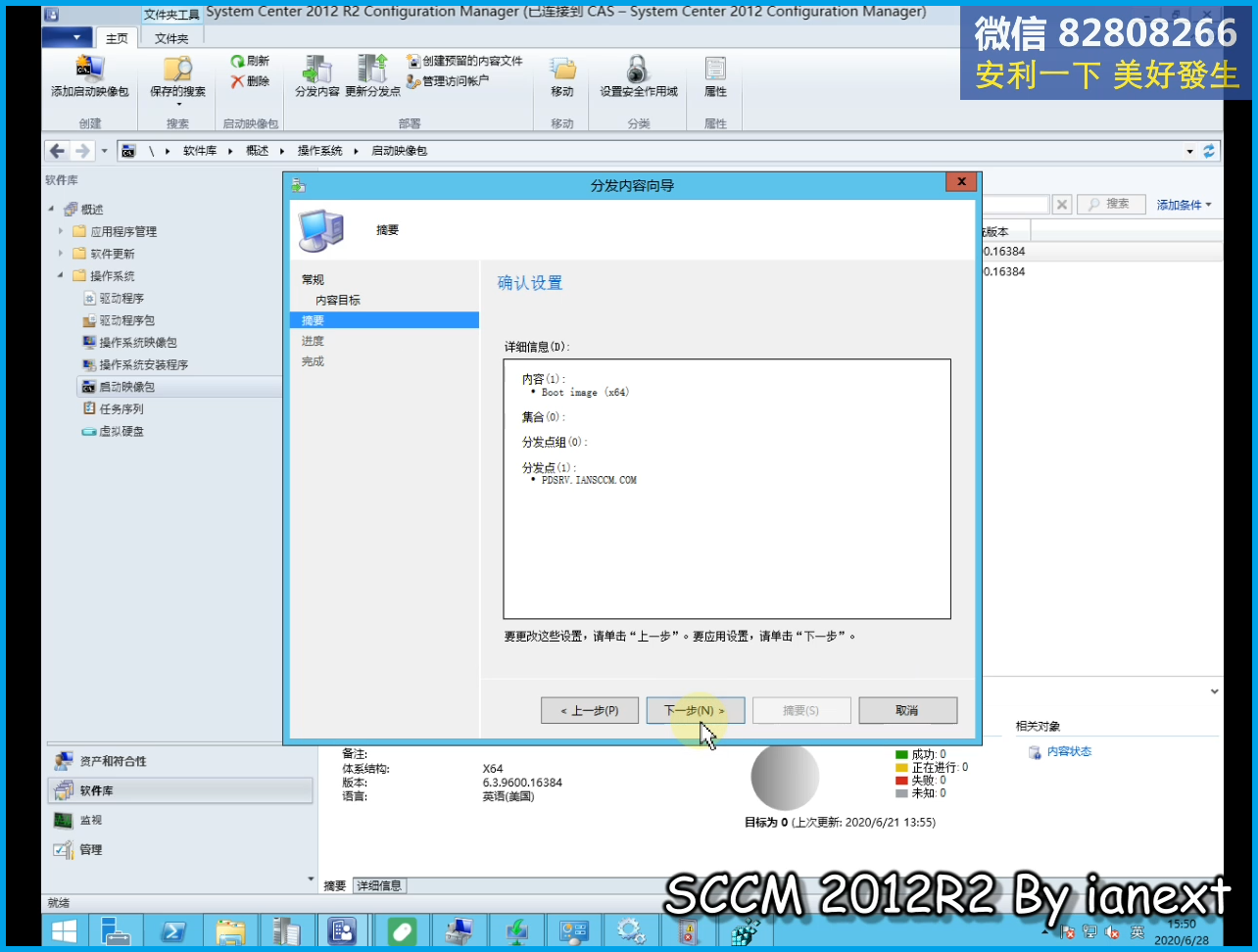Viewport: 1258px width, 952px height.
Task: Open the application menu dropdown in ribbon
Action: (x=68, y=37)
